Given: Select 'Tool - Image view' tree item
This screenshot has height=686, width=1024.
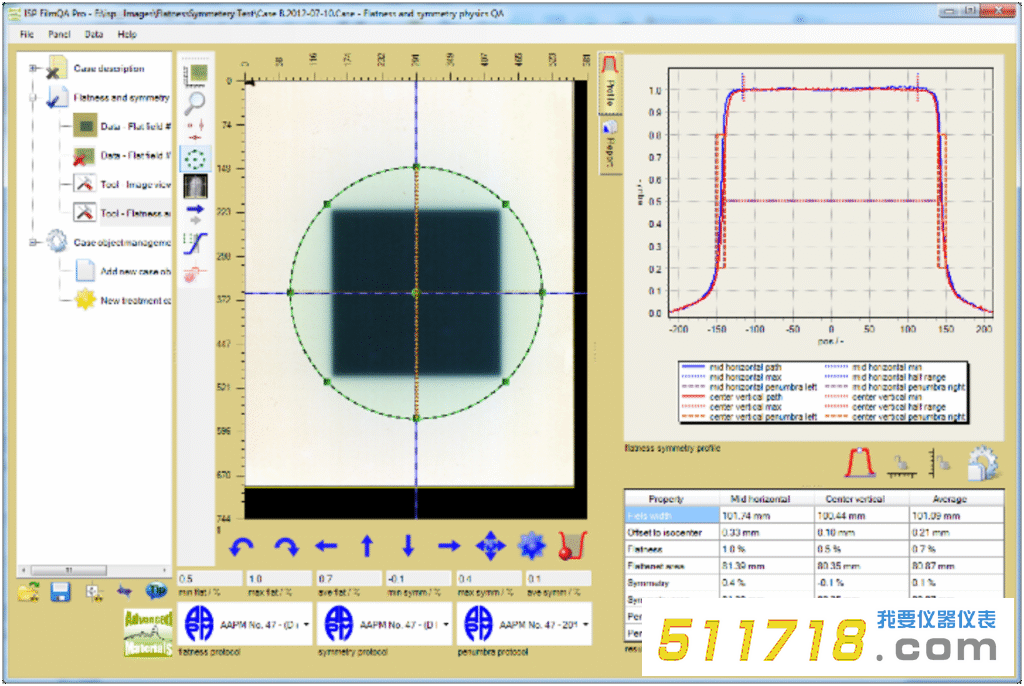Looking at the screenshot, I should pyautogui.click(x=135, y=185).
